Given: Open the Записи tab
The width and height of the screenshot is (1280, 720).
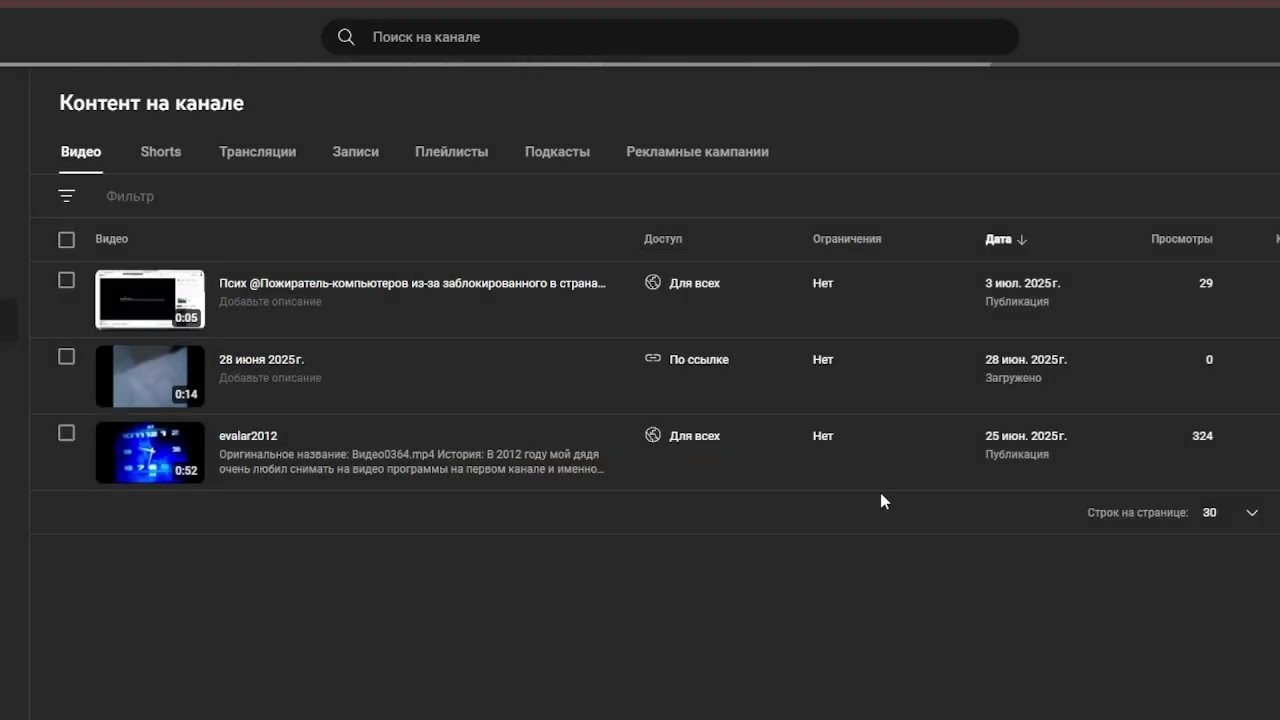Looking at the screenshot, I should (355, 152).
